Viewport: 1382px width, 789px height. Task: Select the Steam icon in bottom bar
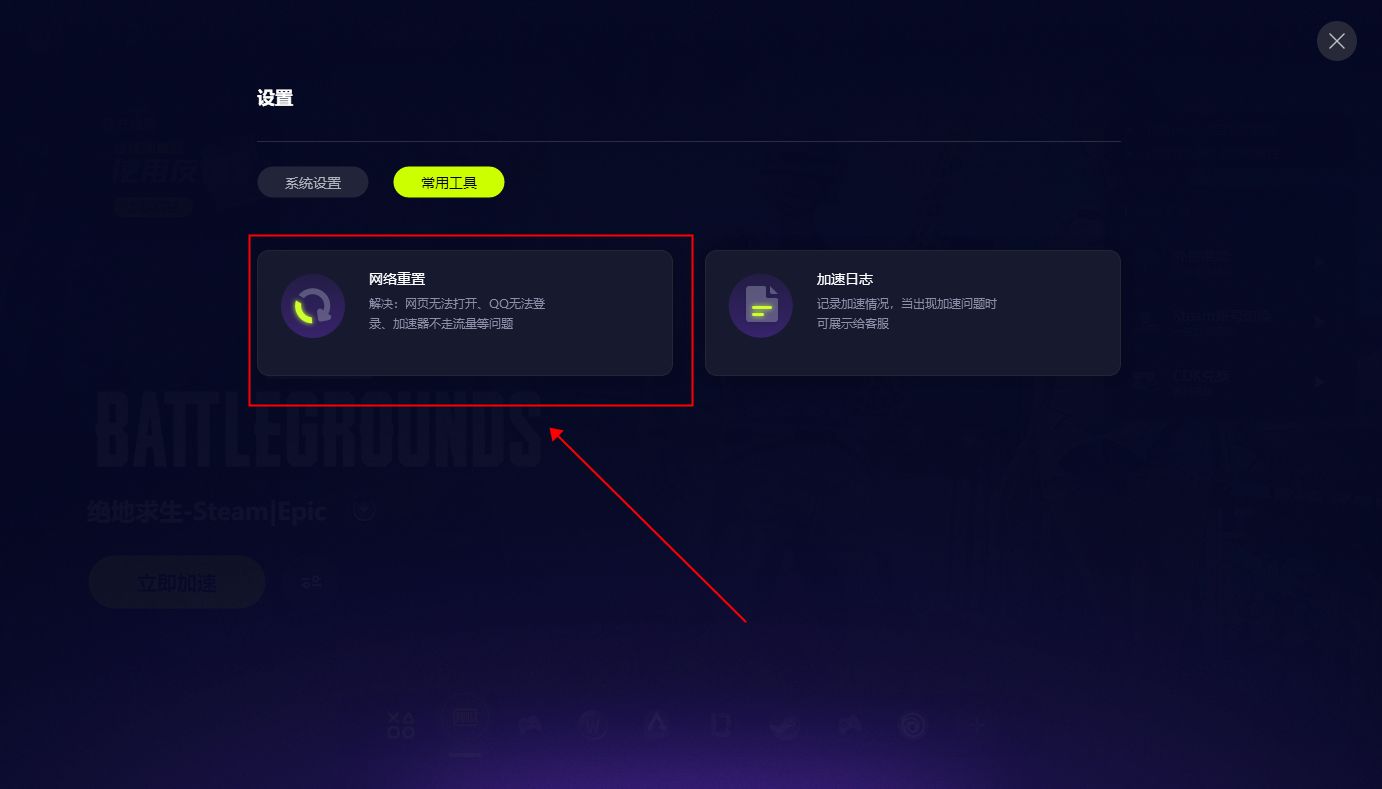pyautogui.click(x=784, y=725)
